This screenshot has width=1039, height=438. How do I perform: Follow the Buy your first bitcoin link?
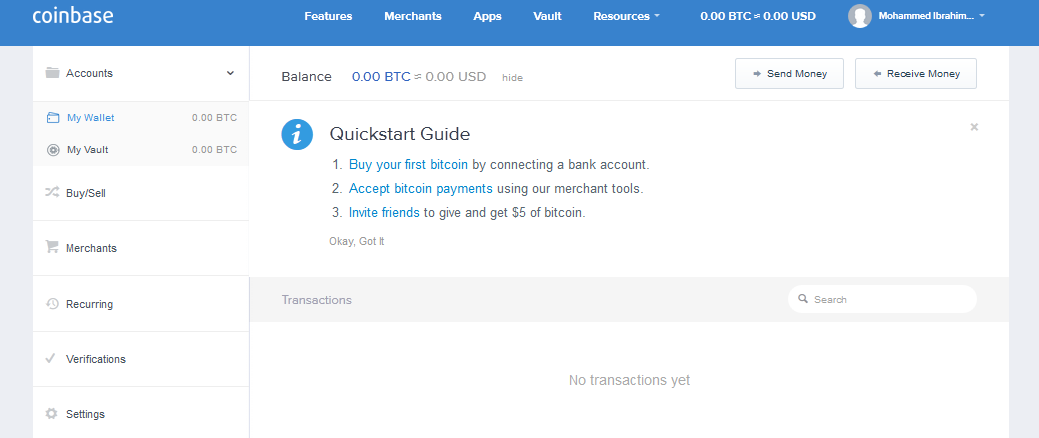(408, 164)
